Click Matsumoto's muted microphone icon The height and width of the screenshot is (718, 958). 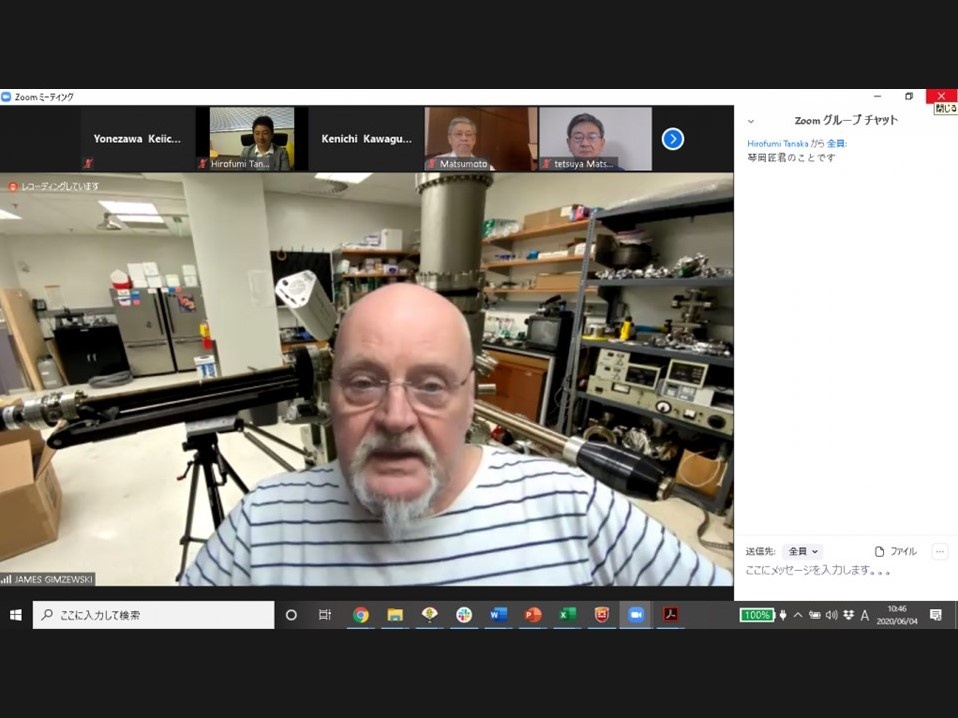(432, 164)
